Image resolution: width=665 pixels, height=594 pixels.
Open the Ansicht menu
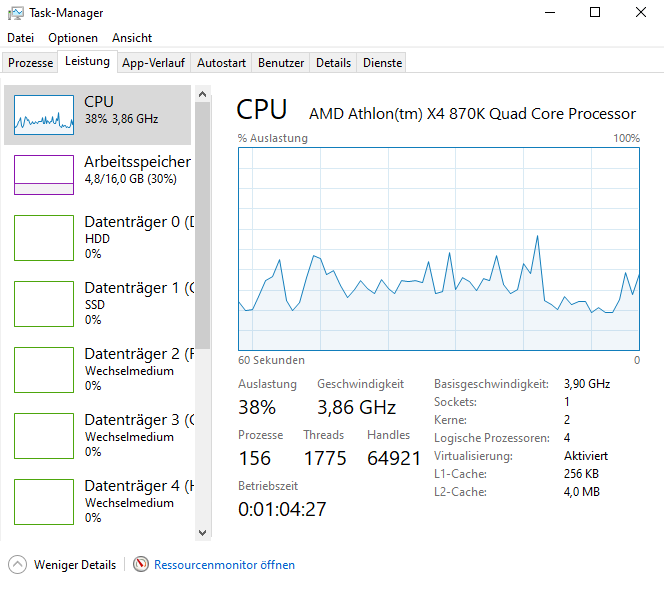coord(132,38)
